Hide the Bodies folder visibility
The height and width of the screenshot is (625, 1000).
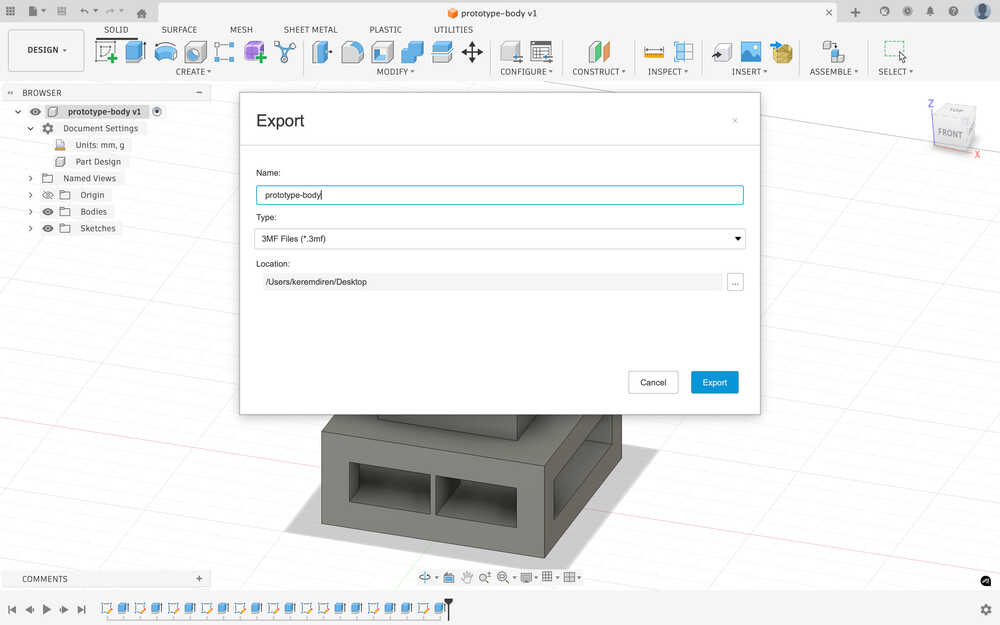point(47,212)
